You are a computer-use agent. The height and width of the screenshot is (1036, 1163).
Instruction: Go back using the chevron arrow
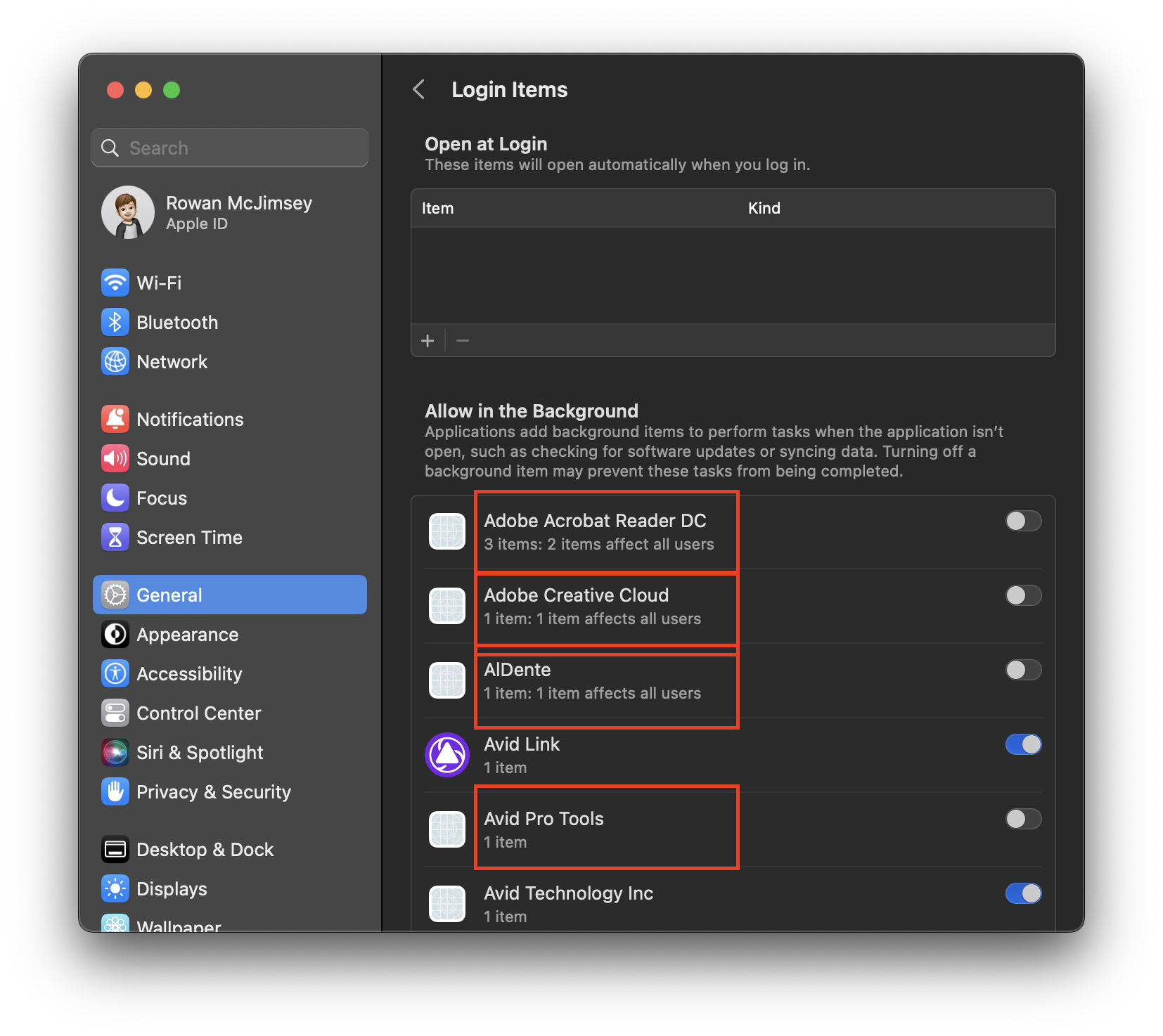(419, 89)
